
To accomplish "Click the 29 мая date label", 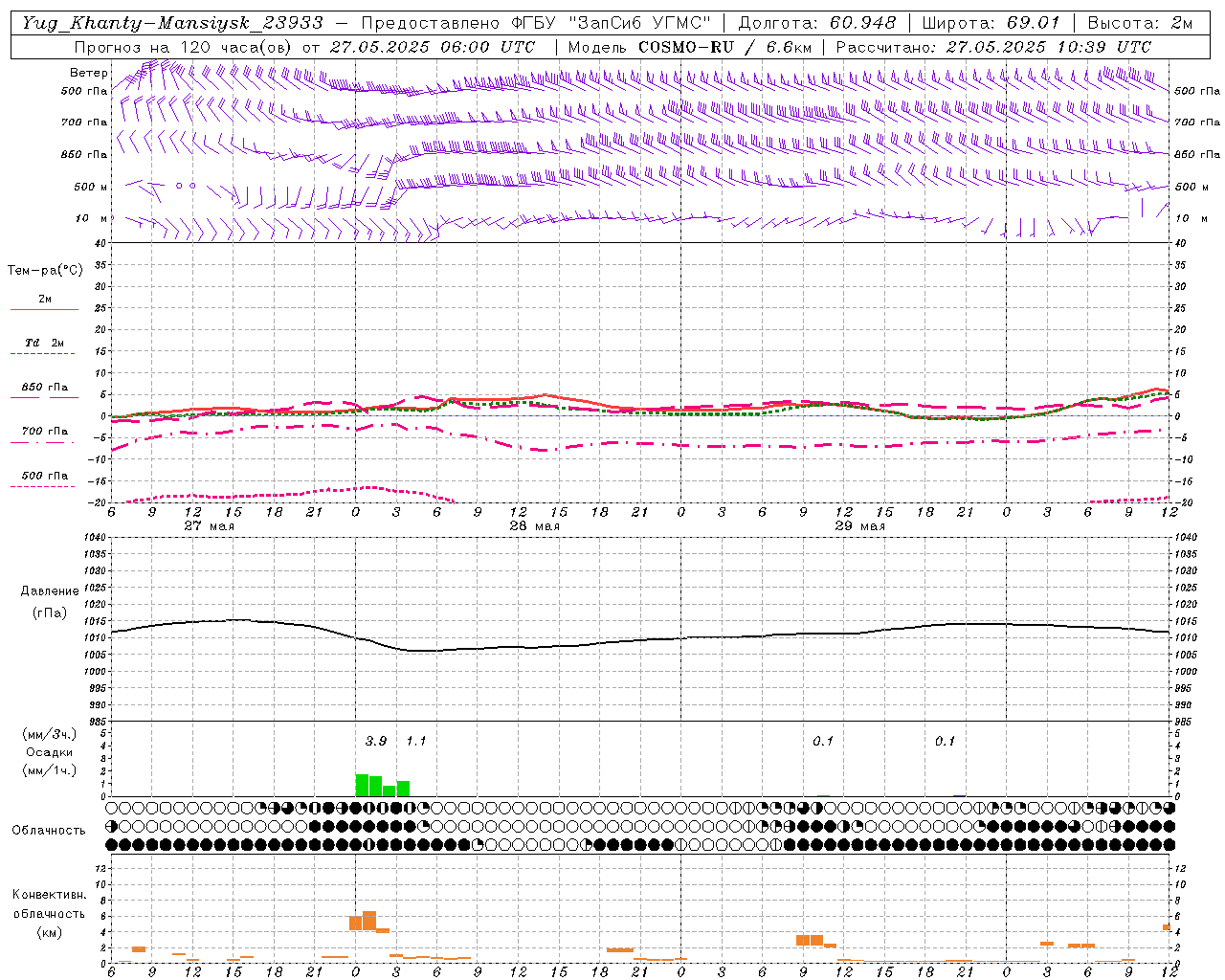I will (859, 526).
